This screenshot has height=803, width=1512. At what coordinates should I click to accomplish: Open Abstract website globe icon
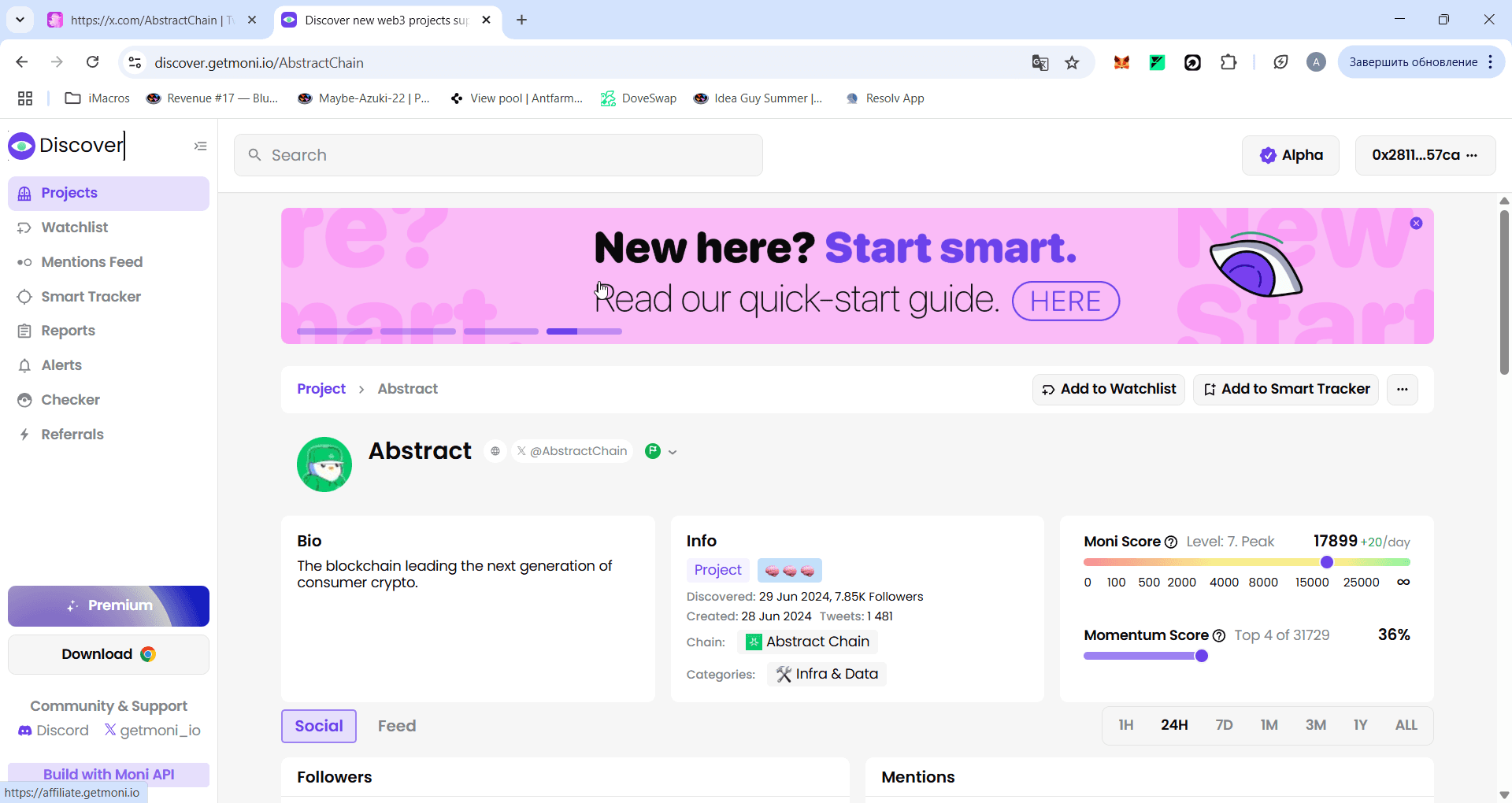tap(495, 451)
